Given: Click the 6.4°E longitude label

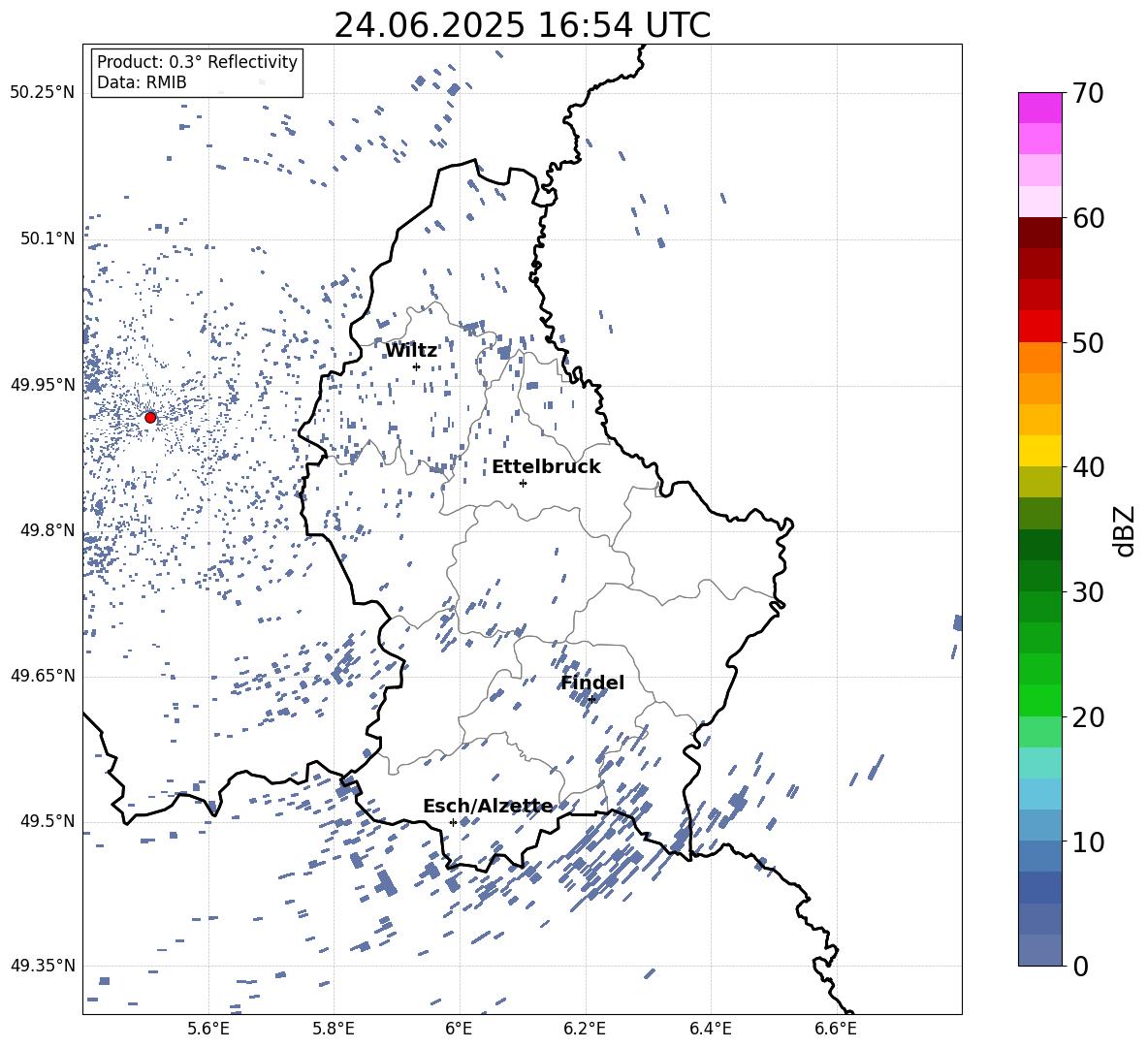Looking at the screenshot, I should tap(710, 1029).
